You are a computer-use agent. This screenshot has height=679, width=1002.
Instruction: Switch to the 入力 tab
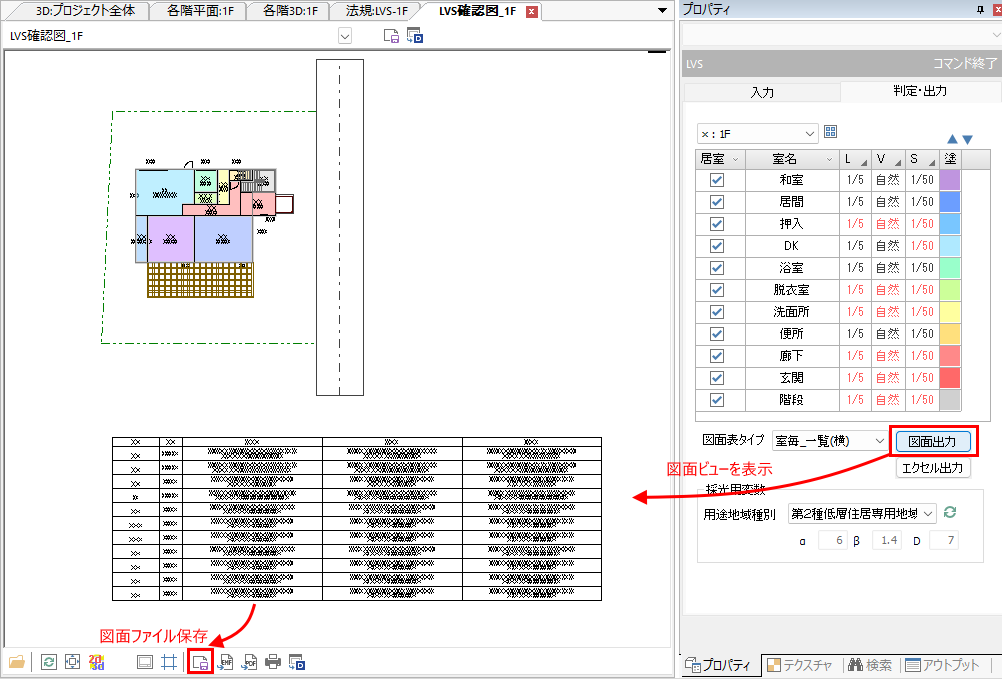click(762, 92)
